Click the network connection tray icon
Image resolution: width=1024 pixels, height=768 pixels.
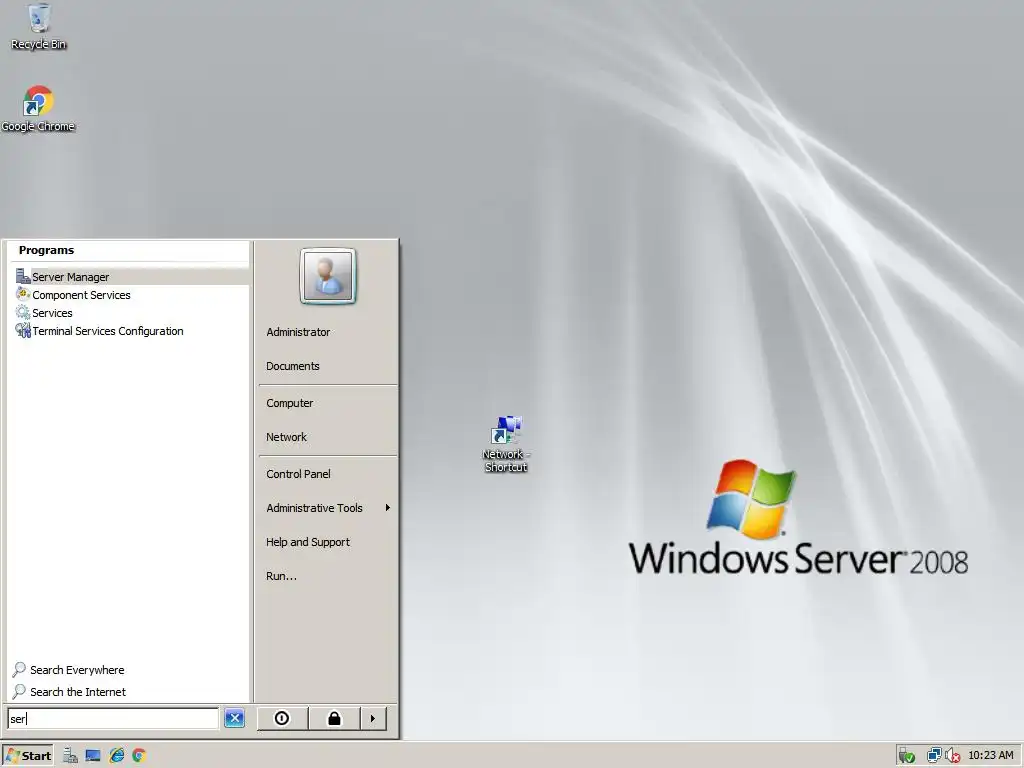click(x=934, y=756)
